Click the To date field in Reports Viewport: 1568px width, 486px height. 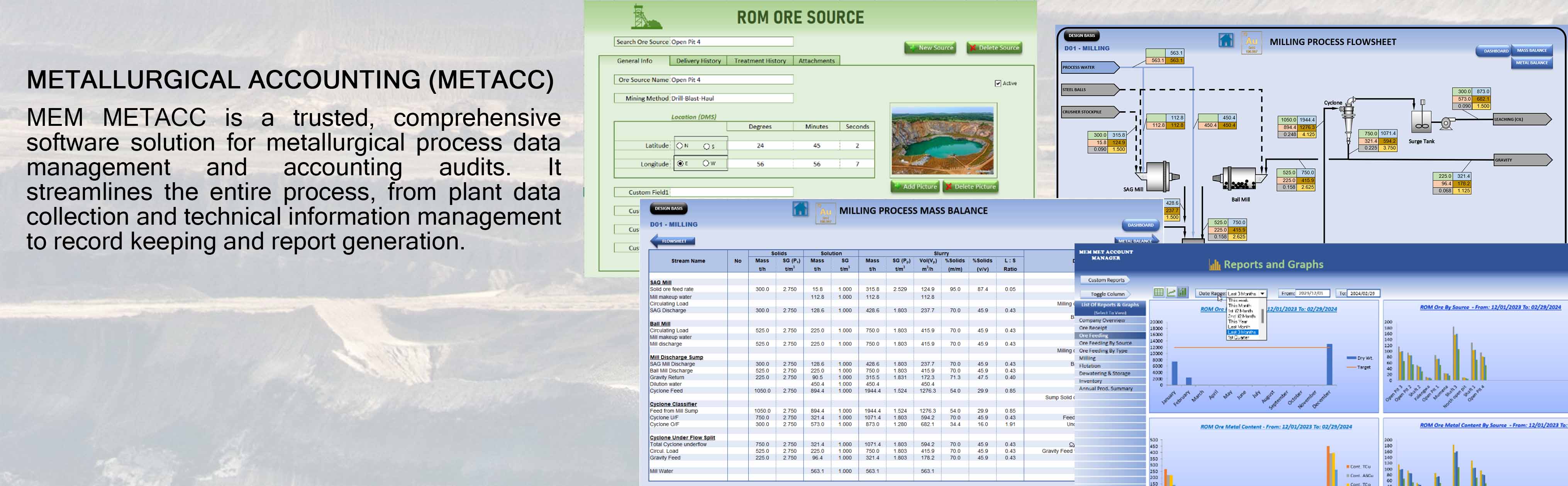[1363, 293]
